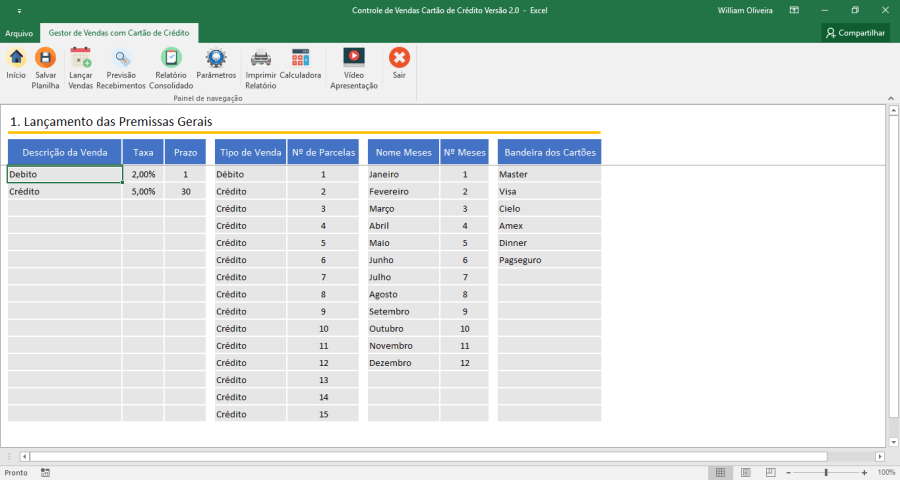Viewport: 900px width, 480px height.
Task: Click horizontal scrollbar left arrow
Action: [24, 456]
